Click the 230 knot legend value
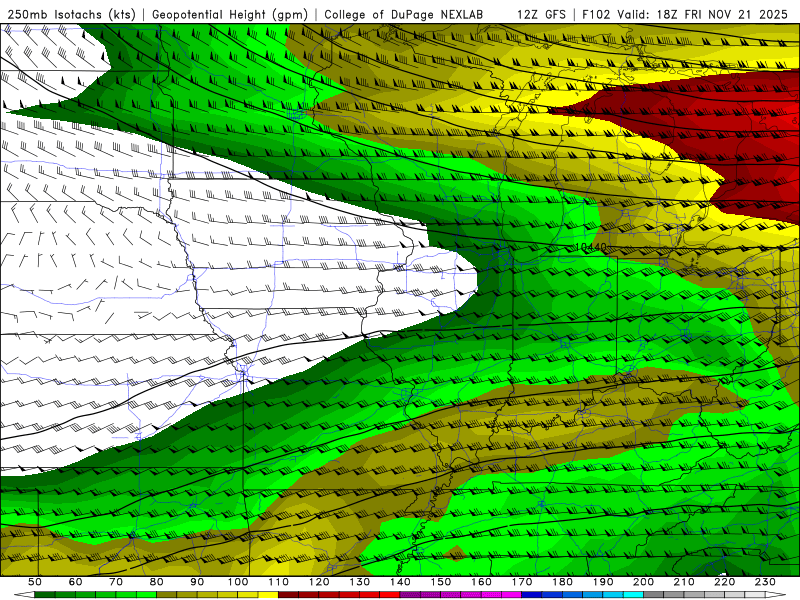Image resolution: width=800 pixels, height=600 pixels. (x=765, y=582)
